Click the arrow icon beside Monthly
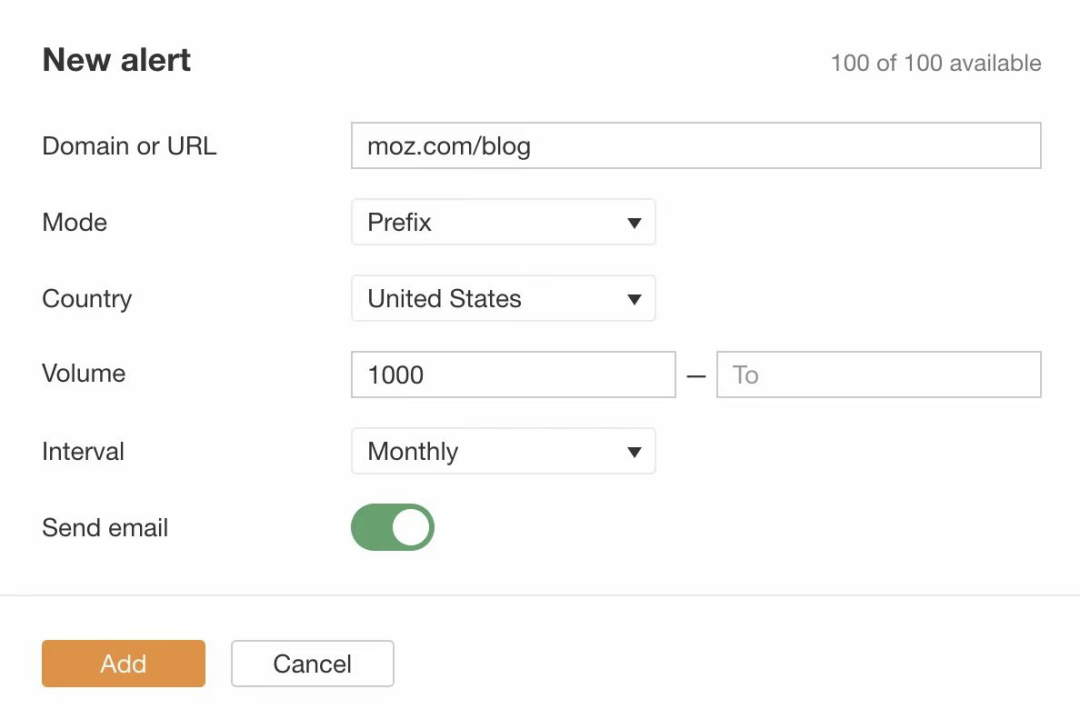This screenshot has height=709, width=1080. [634, 452]
